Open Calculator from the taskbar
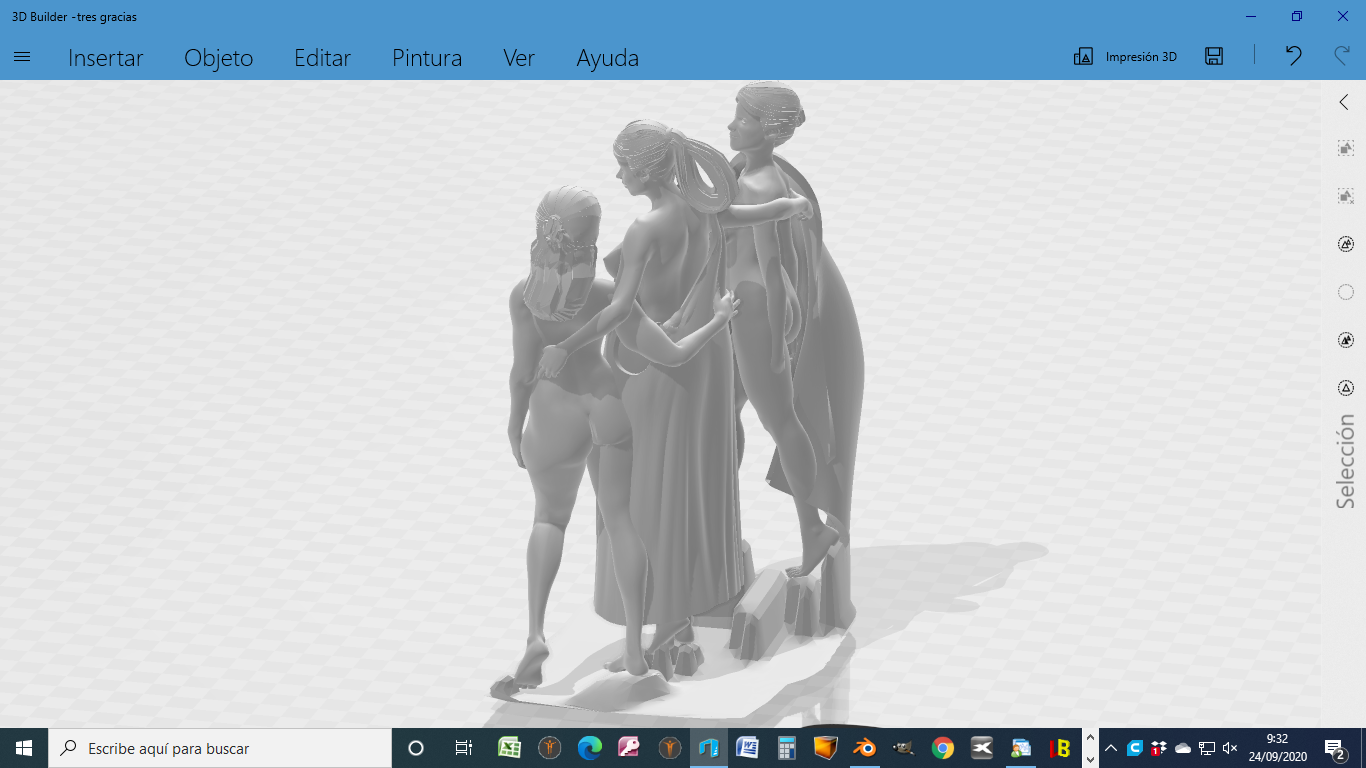This screenshot has height=768, width=1366. [786, 748]
